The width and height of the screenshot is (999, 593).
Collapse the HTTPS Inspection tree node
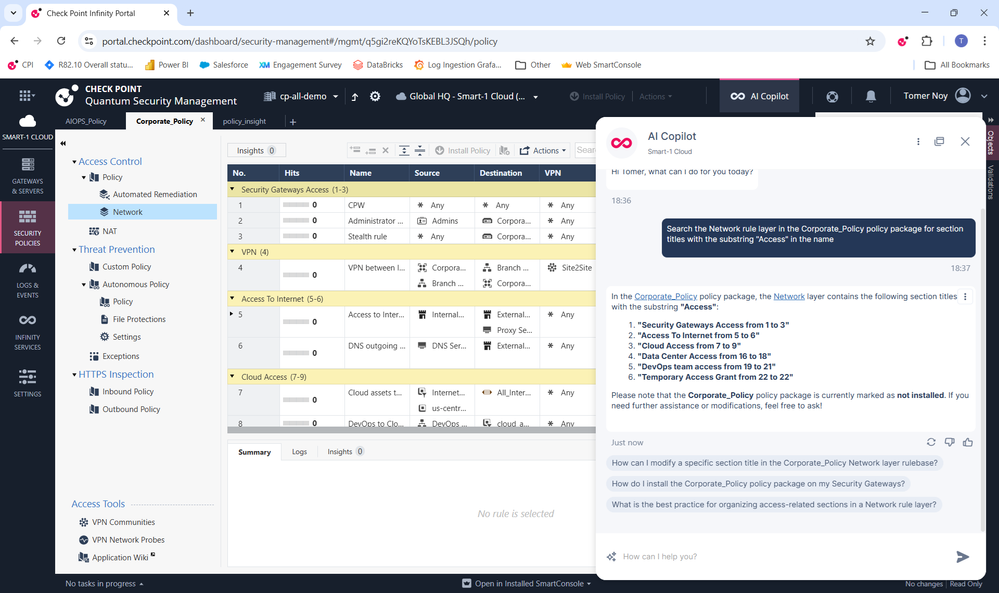point(75,375)
